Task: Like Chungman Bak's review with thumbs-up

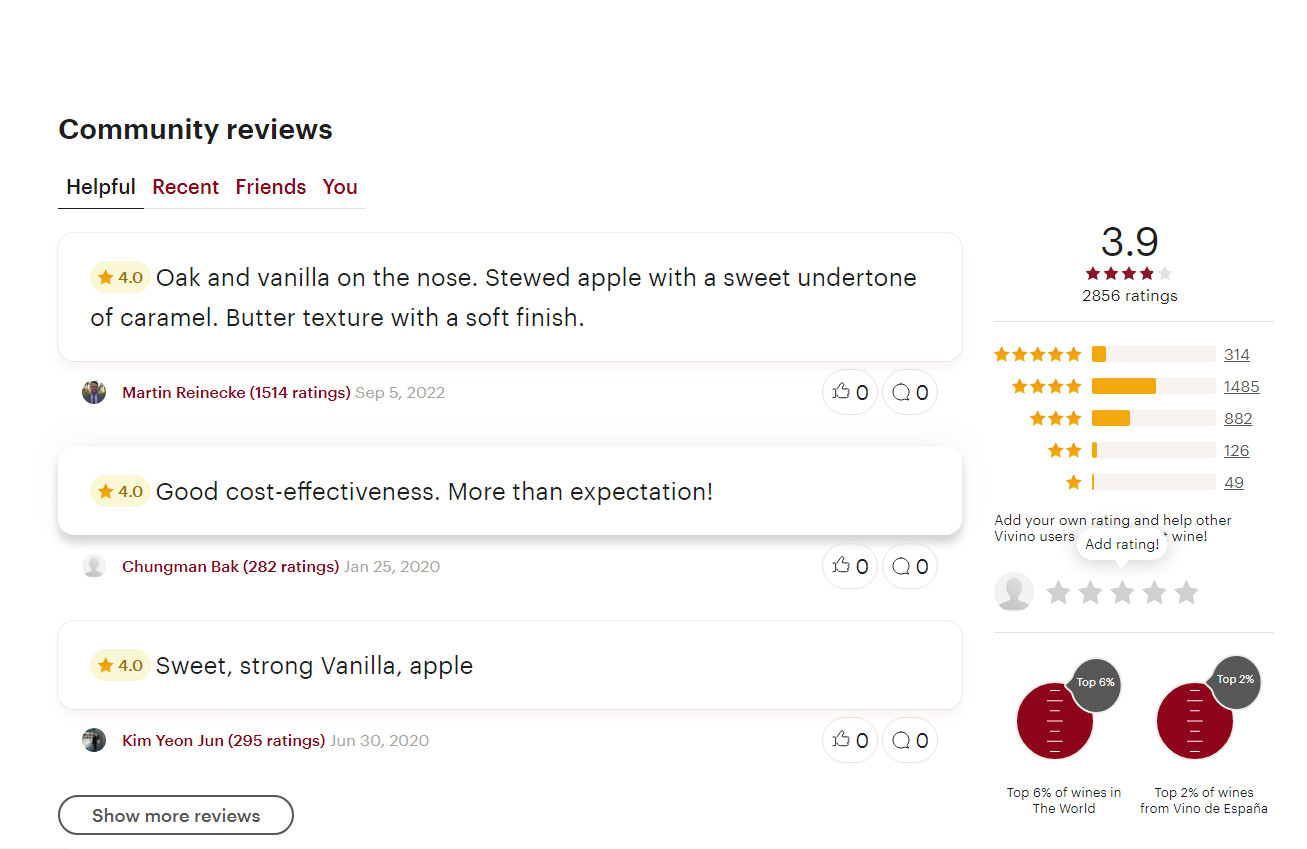Action: tap(850, 566)
